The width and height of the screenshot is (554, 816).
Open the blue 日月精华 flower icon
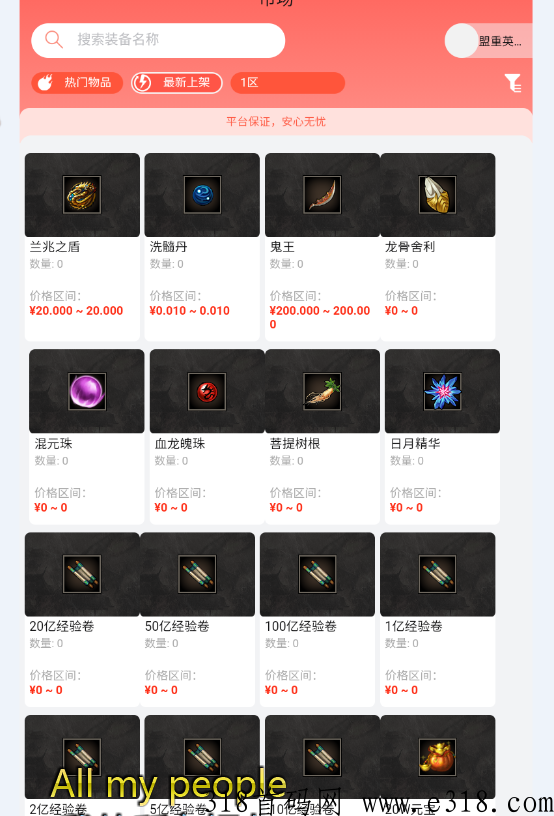pyautogui.click(x=442, y=391)
